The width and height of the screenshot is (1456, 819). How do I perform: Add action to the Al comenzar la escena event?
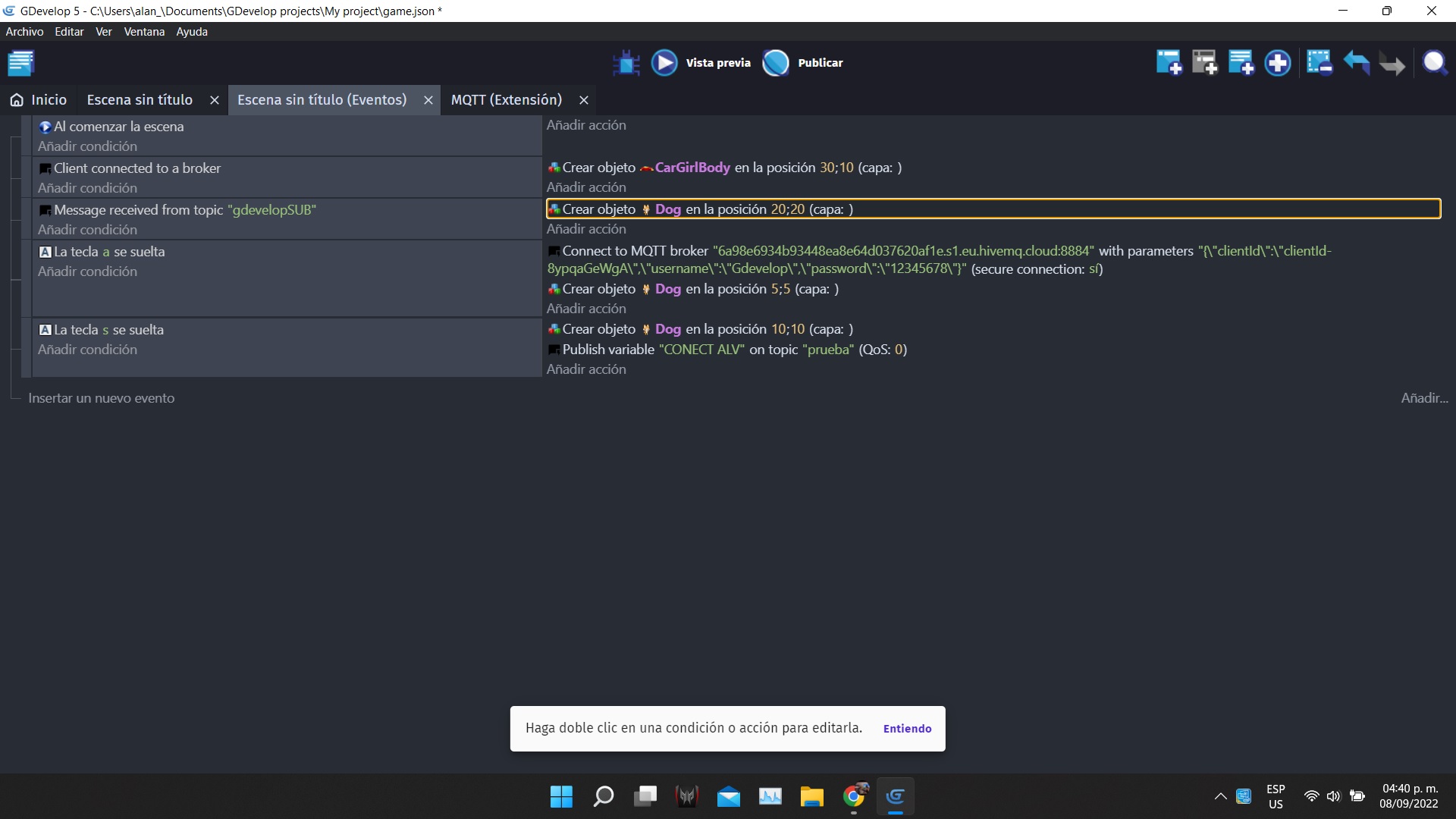coord(586,125)
